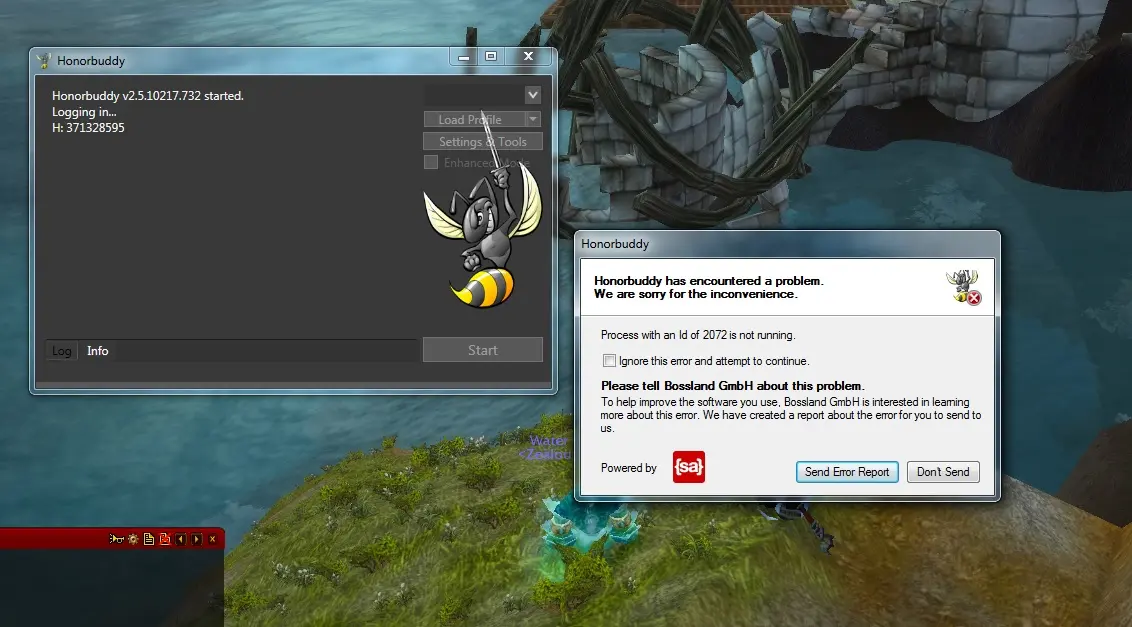
Task: Open the gear settings icon in red bar
Action: pos(133,539)
